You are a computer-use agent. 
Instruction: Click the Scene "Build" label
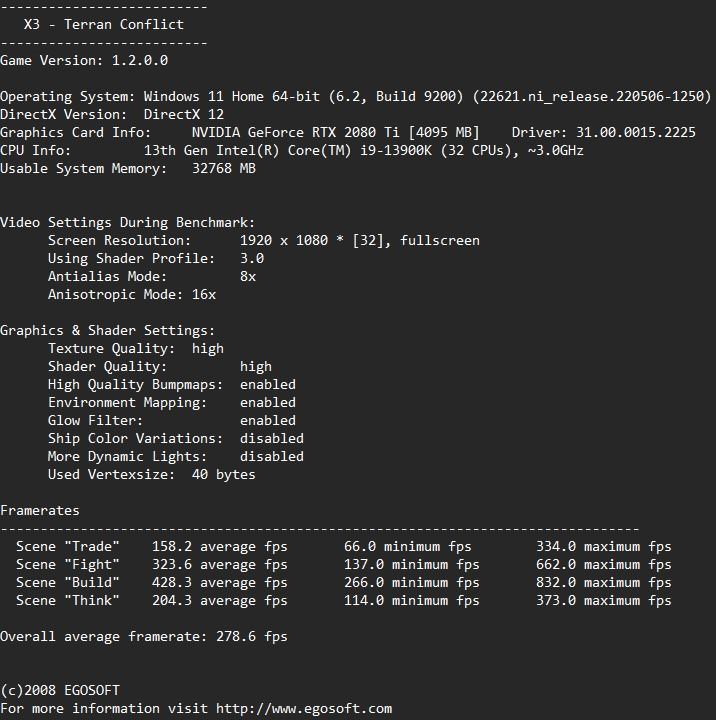click(68, 583)
